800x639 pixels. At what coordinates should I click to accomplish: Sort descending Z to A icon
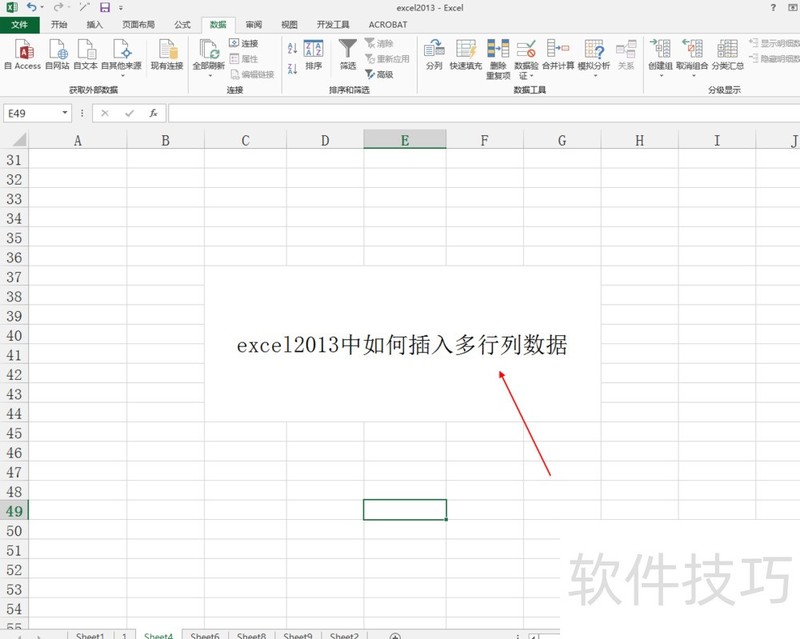pyautogui.click(x=292, y=68)
